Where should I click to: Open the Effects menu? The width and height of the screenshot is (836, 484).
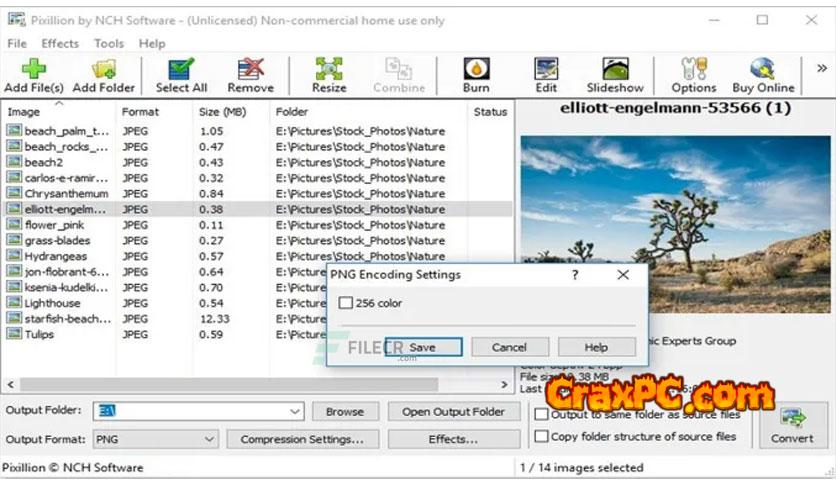coord(60,44)
